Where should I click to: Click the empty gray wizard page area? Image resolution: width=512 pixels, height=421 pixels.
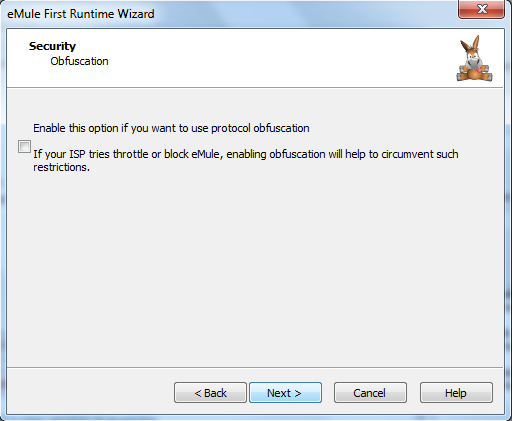255,267
